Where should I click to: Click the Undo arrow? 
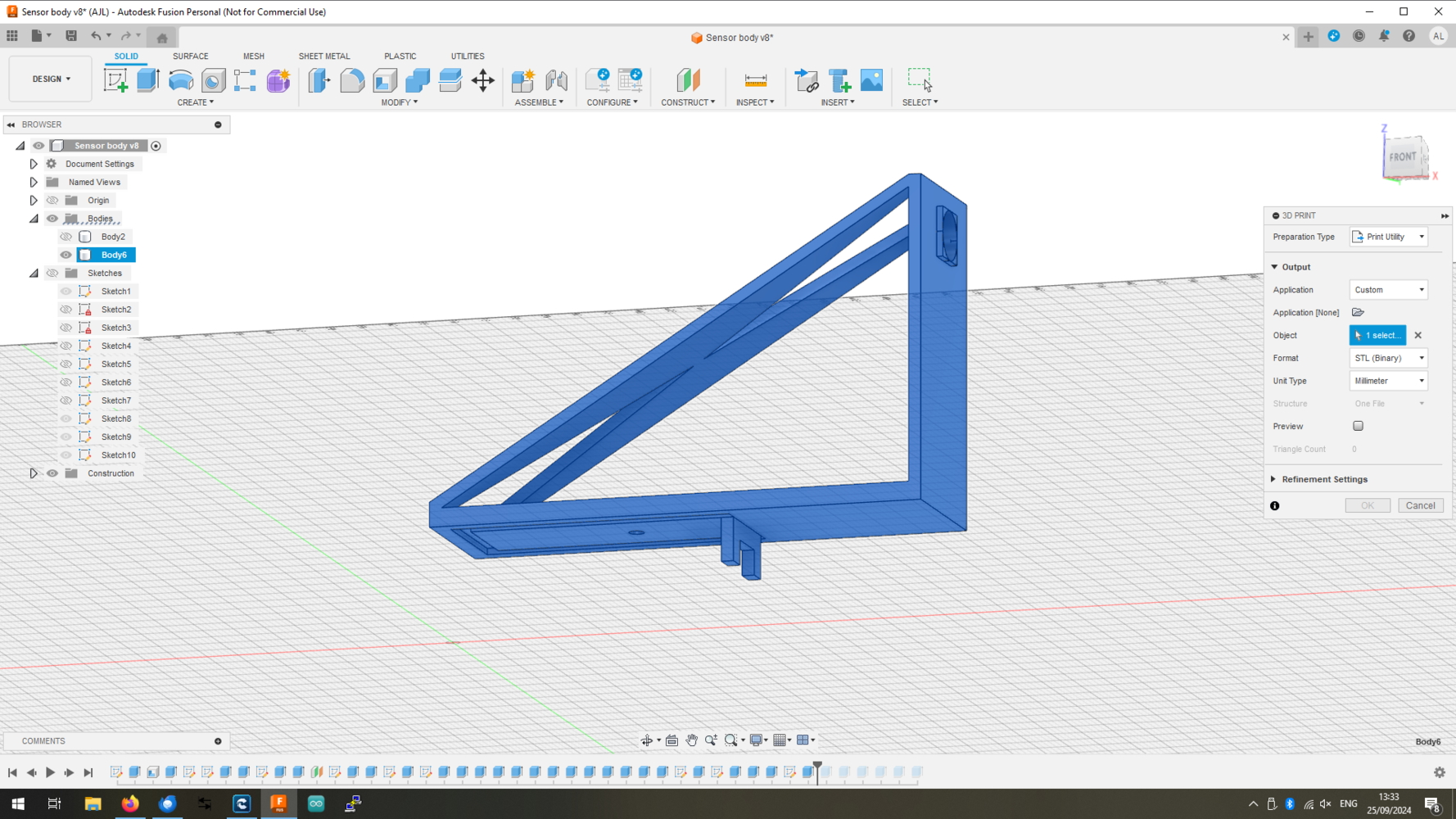pos(96,36)
